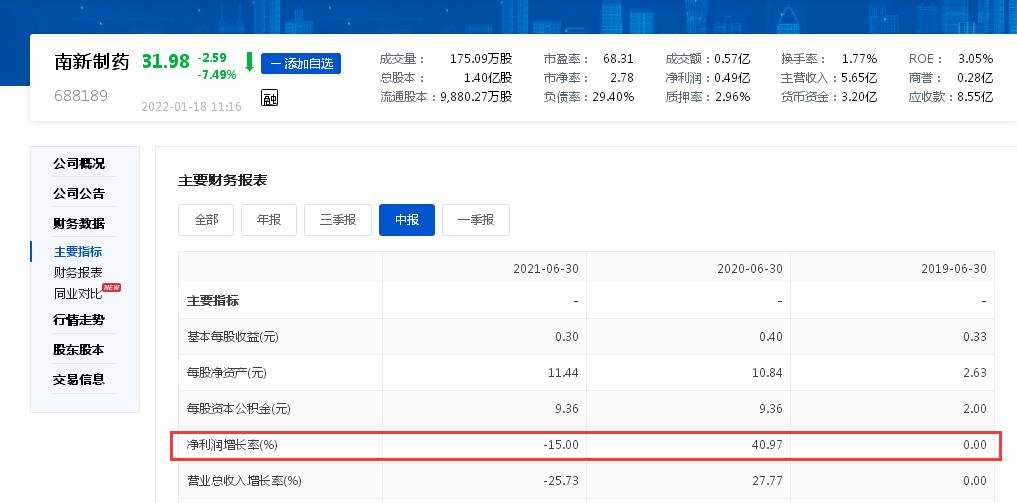The width and height of the screenshot is (1017, 503).
Task: Click the green down arrow price indicator
Action: pyautogui.click(x=249, y=62)
